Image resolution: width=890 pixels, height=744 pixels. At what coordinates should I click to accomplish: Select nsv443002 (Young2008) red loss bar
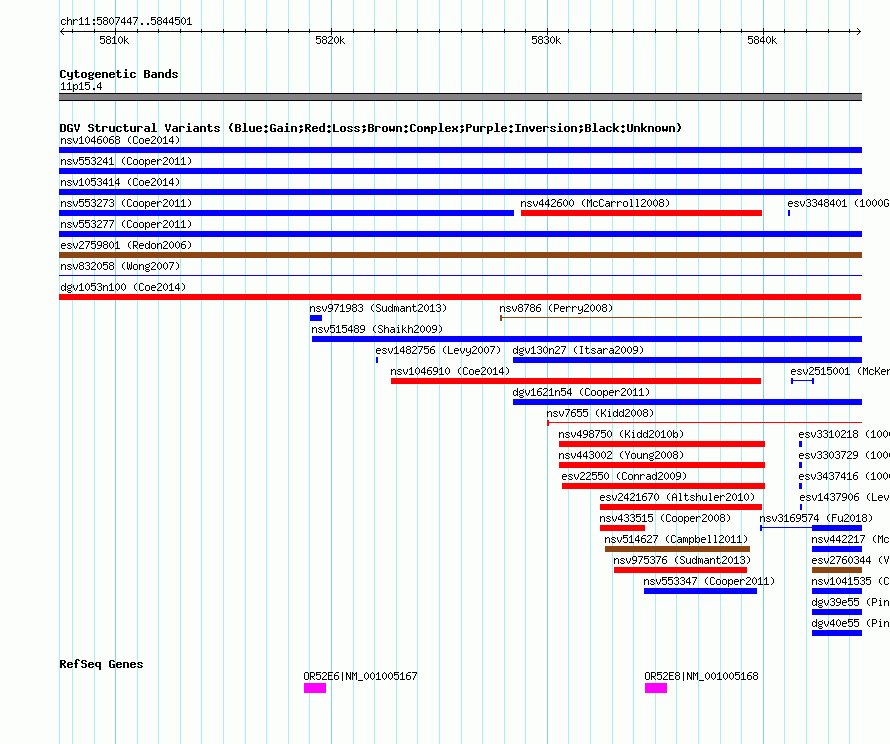[662, 465]
